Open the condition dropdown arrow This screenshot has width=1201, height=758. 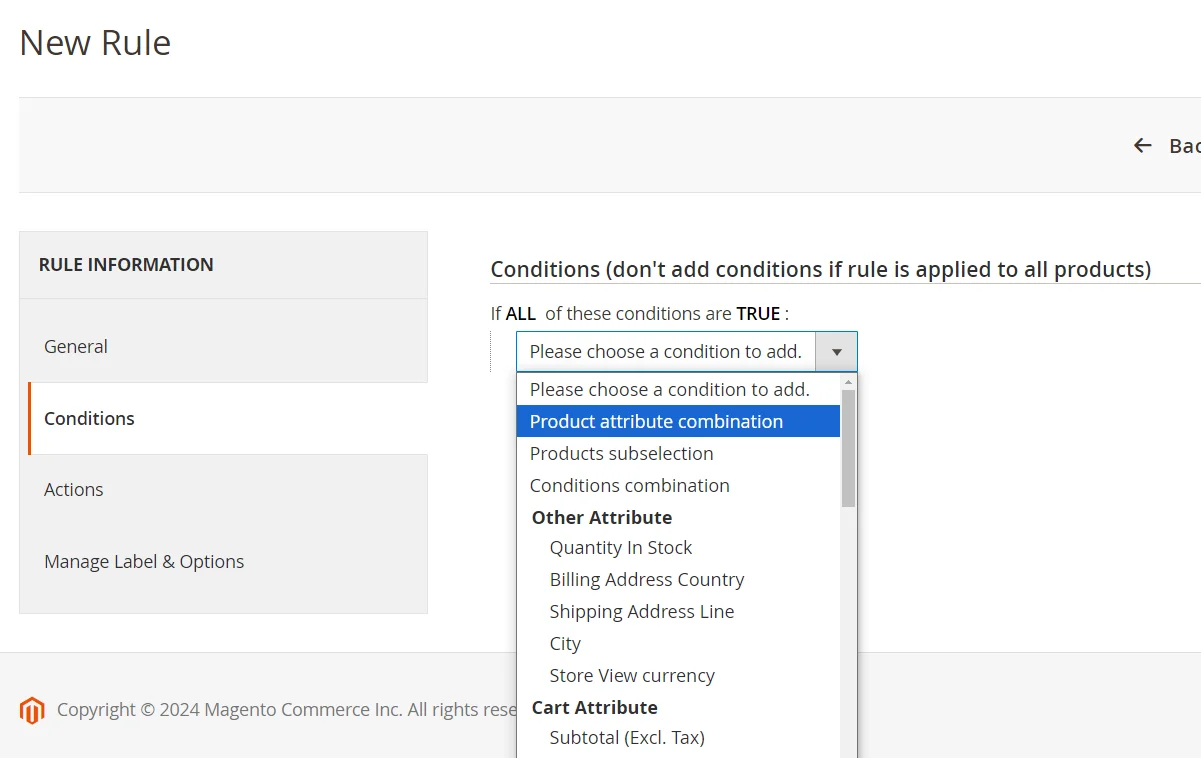point(836,352)
